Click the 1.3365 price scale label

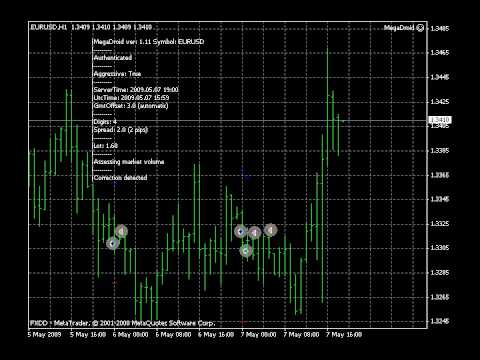point(440,175)
